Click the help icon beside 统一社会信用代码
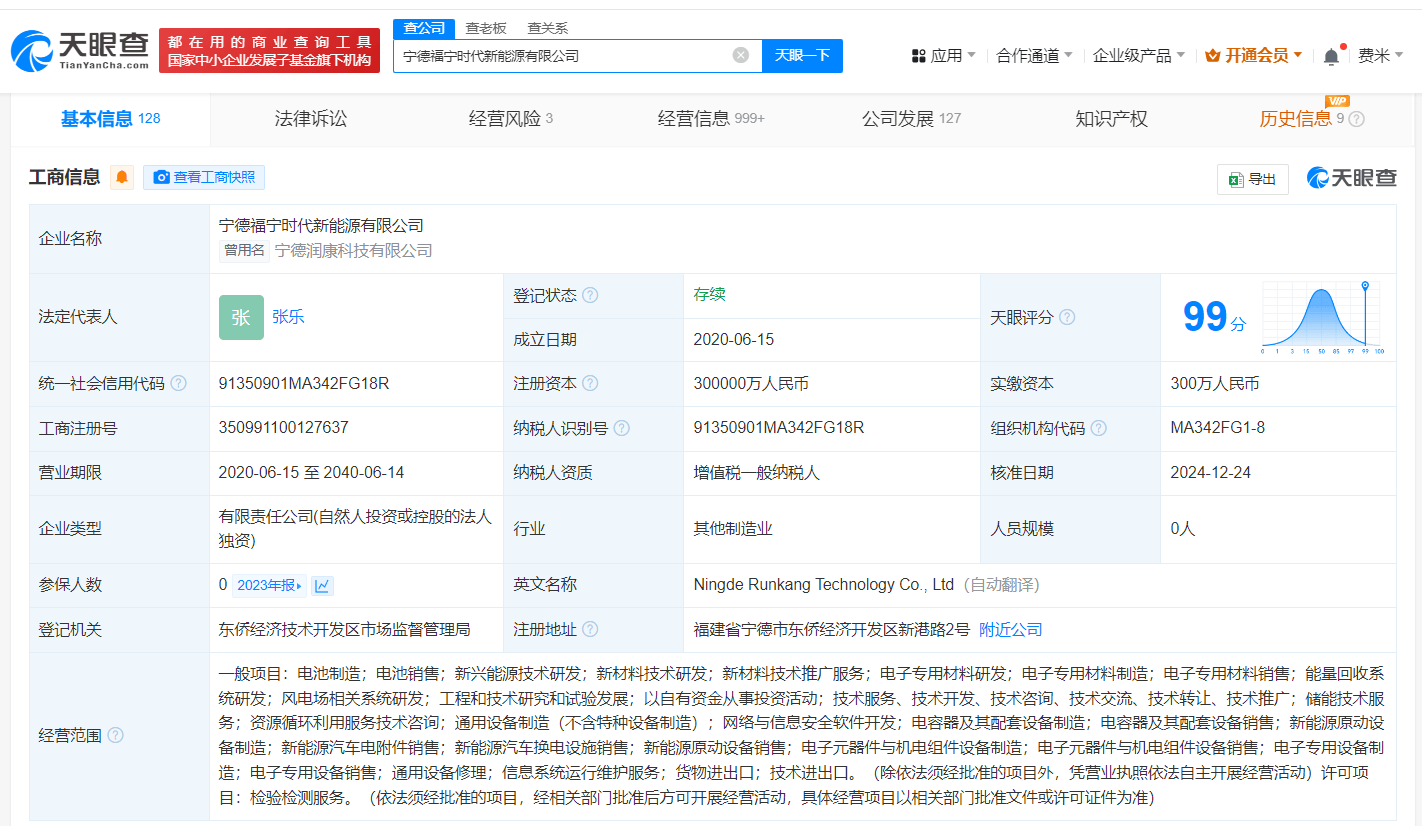Image resolution: width=1422 pixels, height=826 pixels. 179,384
